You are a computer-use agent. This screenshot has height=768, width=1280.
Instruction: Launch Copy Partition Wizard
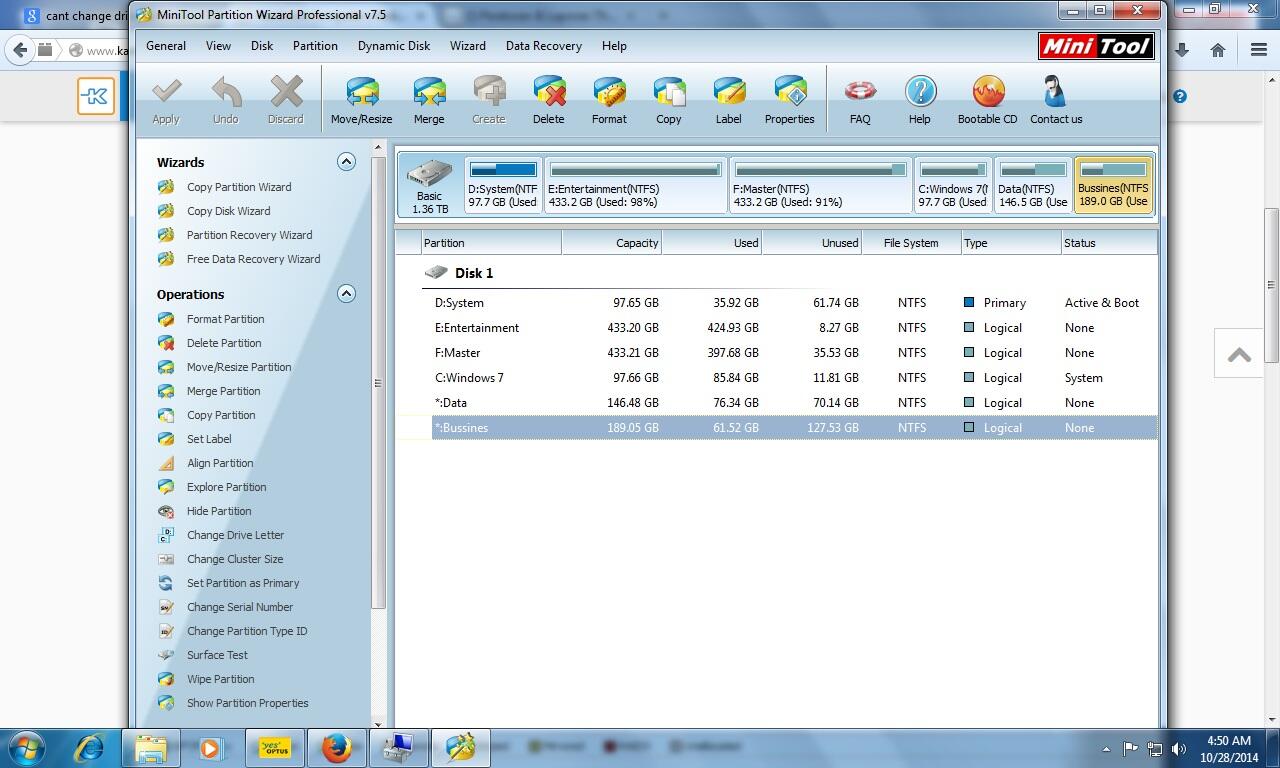pyautogui.click(x=239, y=187)
